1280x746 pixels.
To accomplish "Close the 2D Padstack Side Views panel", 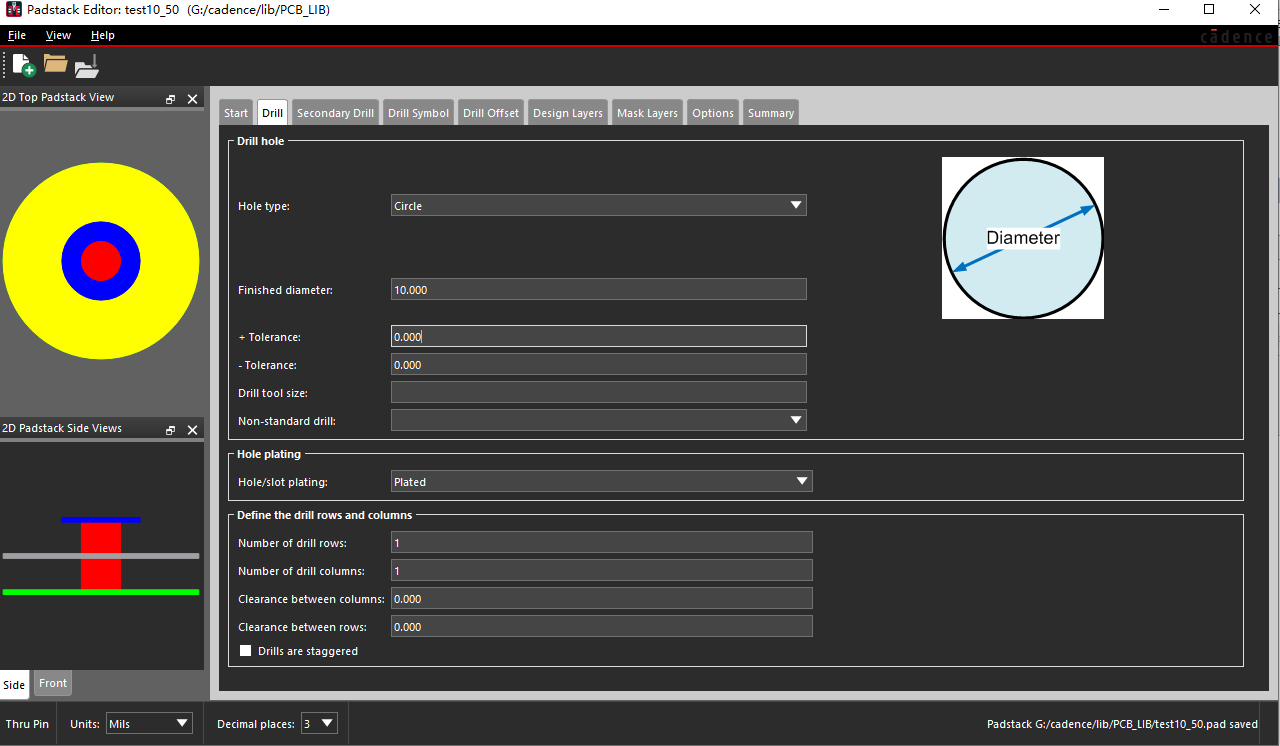I will [x=192, y=430].
